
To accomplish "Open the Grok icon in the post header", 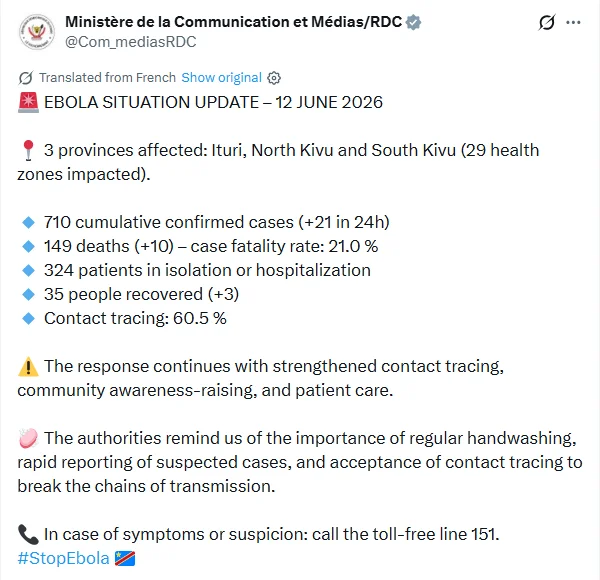I will [546, 23].
